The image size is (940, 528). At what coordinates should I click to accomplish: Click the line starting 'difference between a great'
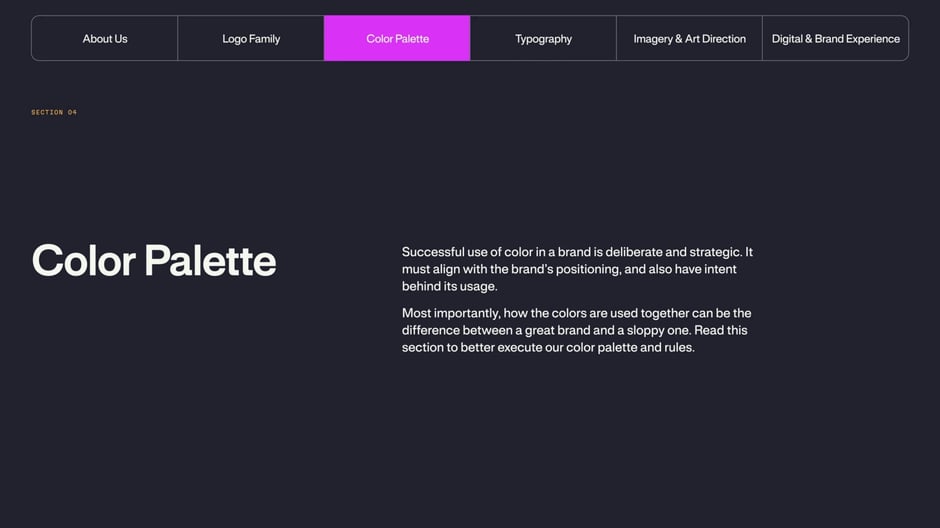(574, 330)
